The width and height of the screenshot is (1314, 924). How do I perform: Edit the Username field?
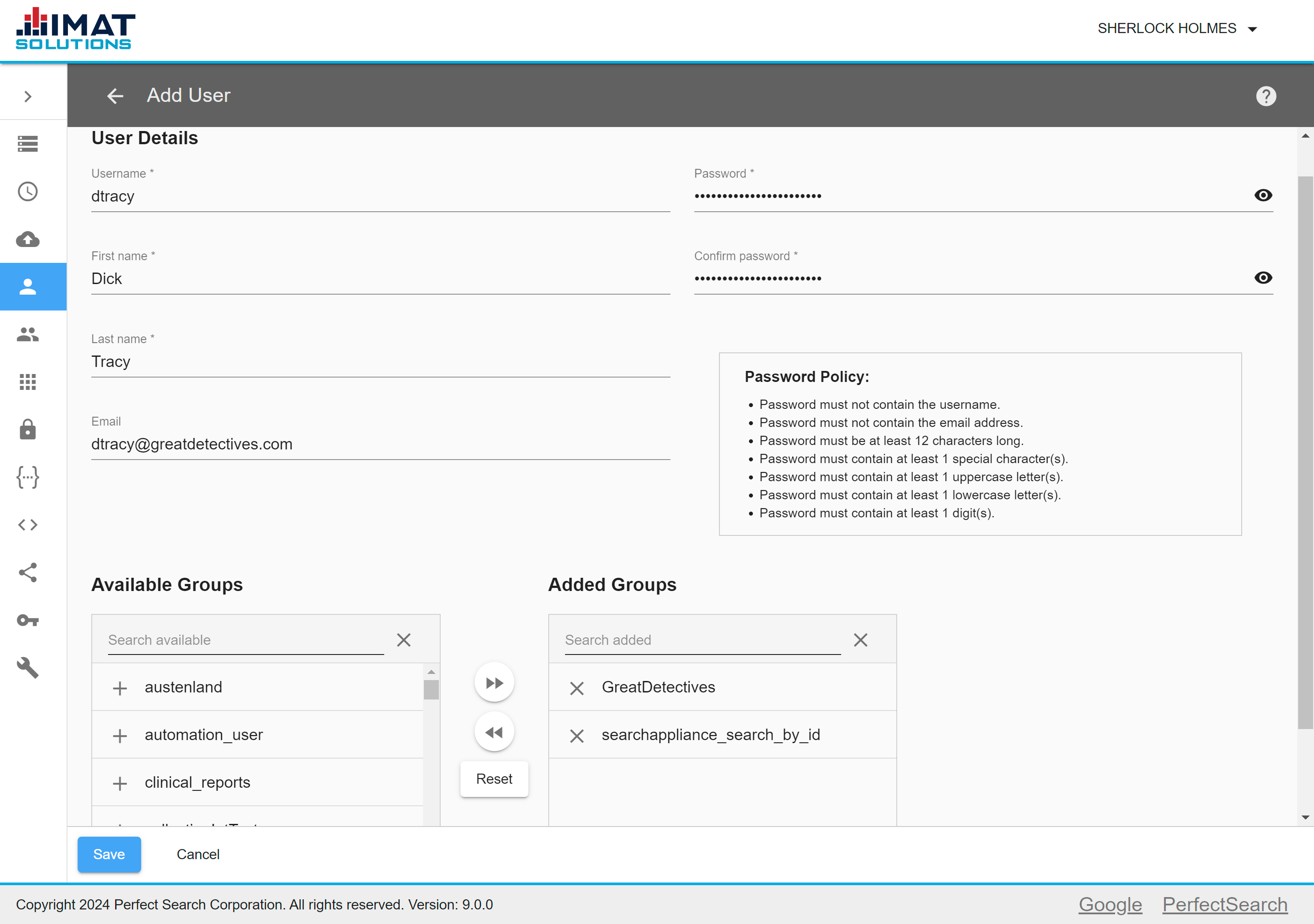click(x=381, y=196)
